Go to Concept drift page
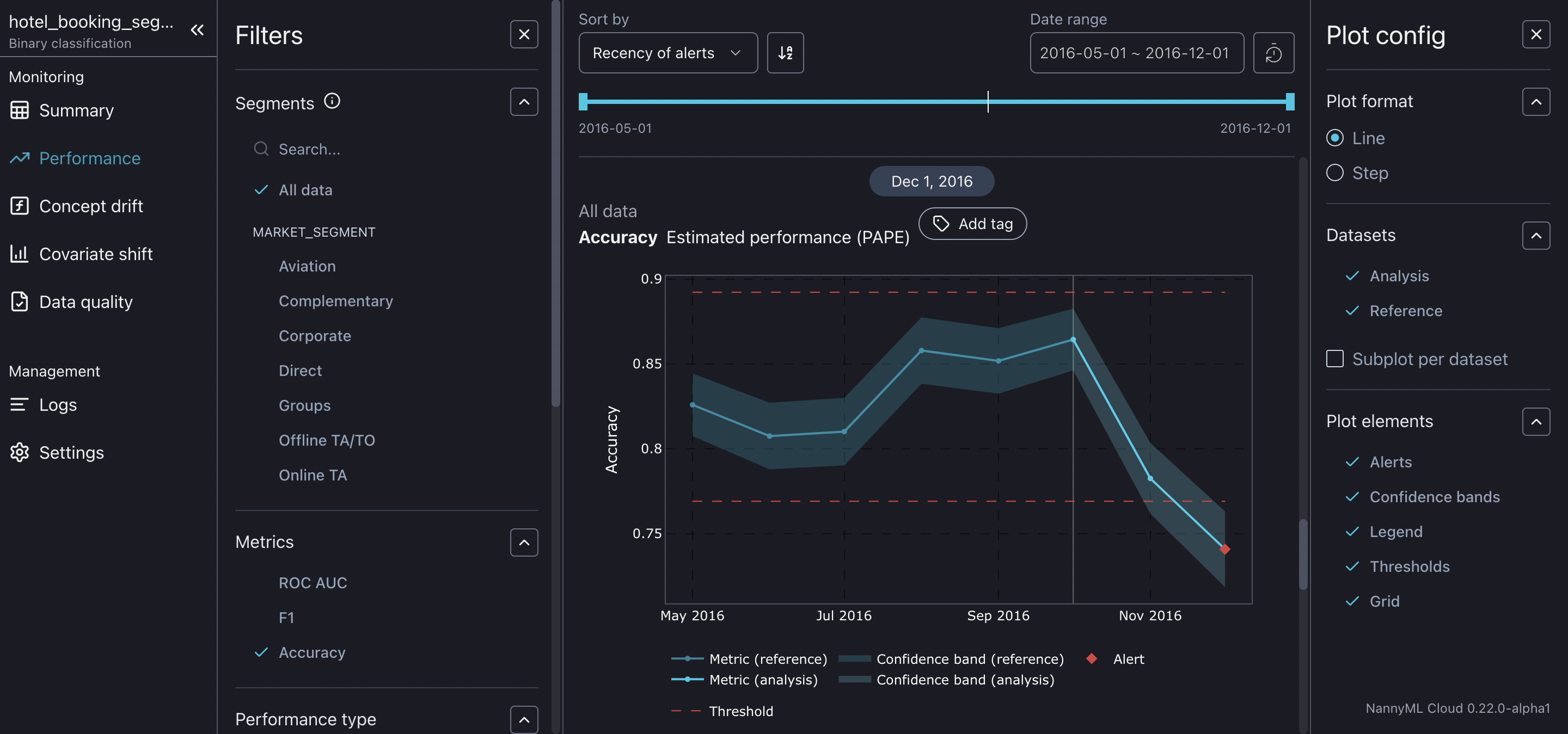This screenshot has width=1568, height=734. (x=91, y=206)
